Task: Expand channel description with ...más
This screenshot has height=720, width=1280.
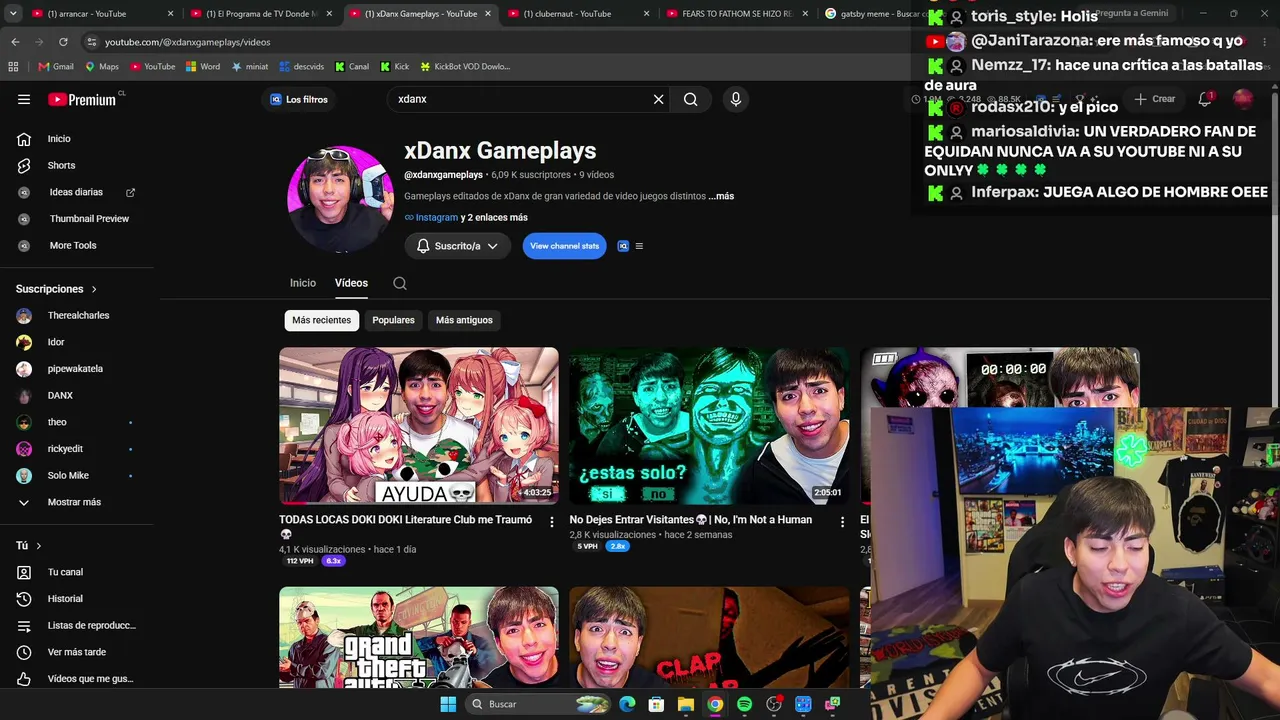Action: pyautogui.click(x=721, y=196)
